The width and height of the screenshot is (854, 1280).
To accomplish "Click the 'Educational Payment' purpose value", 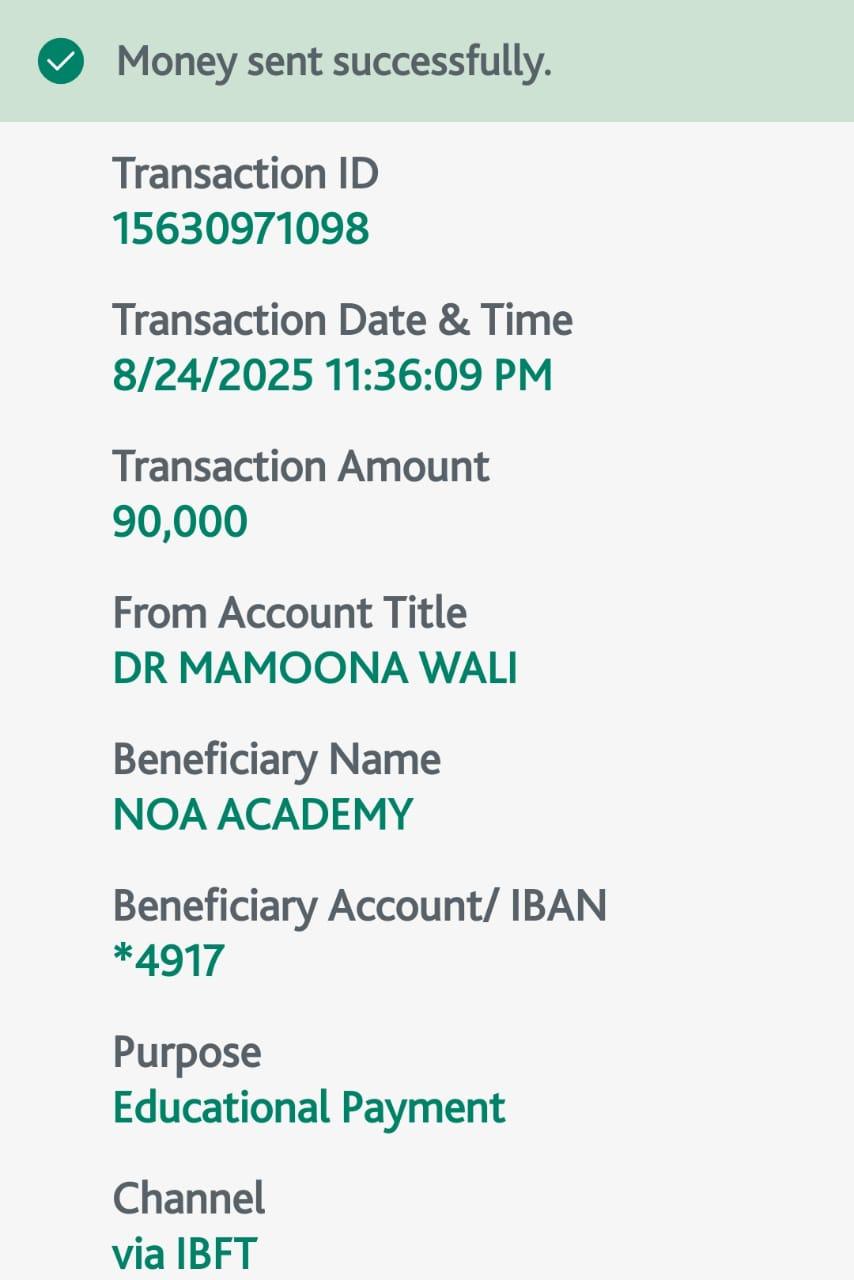I will 309,1108.
